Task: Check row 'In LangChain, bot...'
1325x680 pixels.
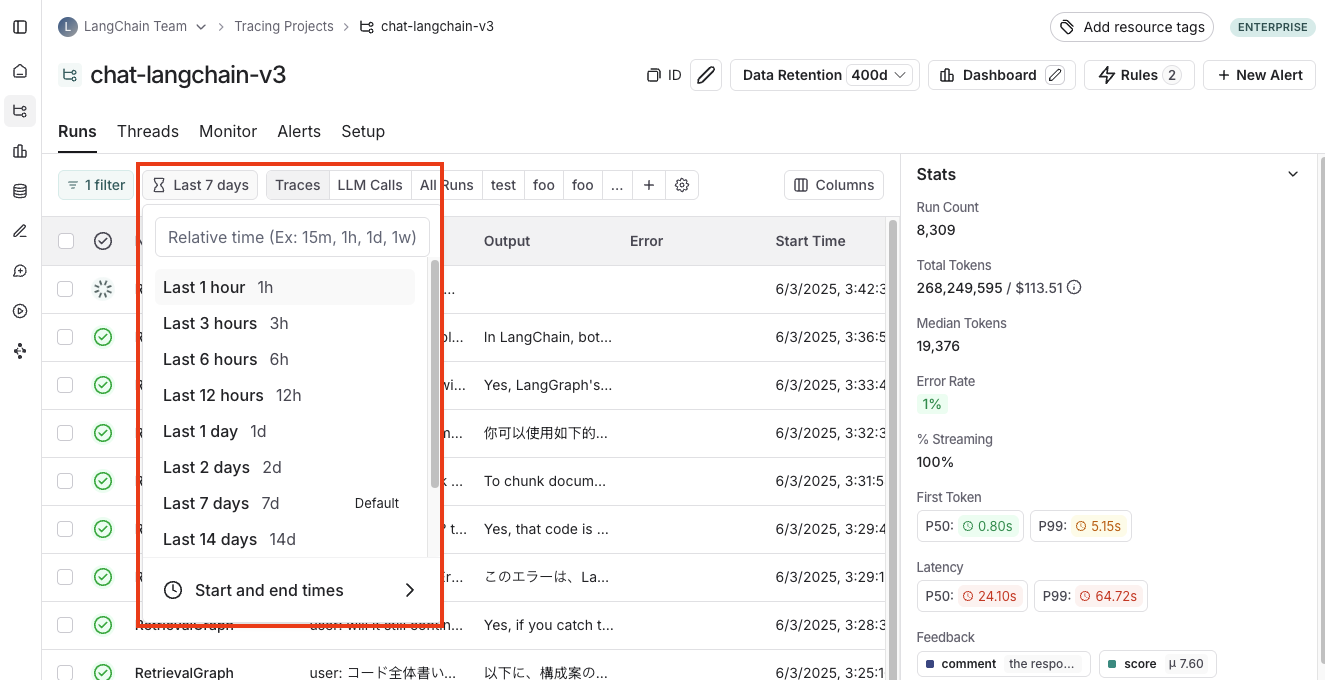Action: click(65, 337)
